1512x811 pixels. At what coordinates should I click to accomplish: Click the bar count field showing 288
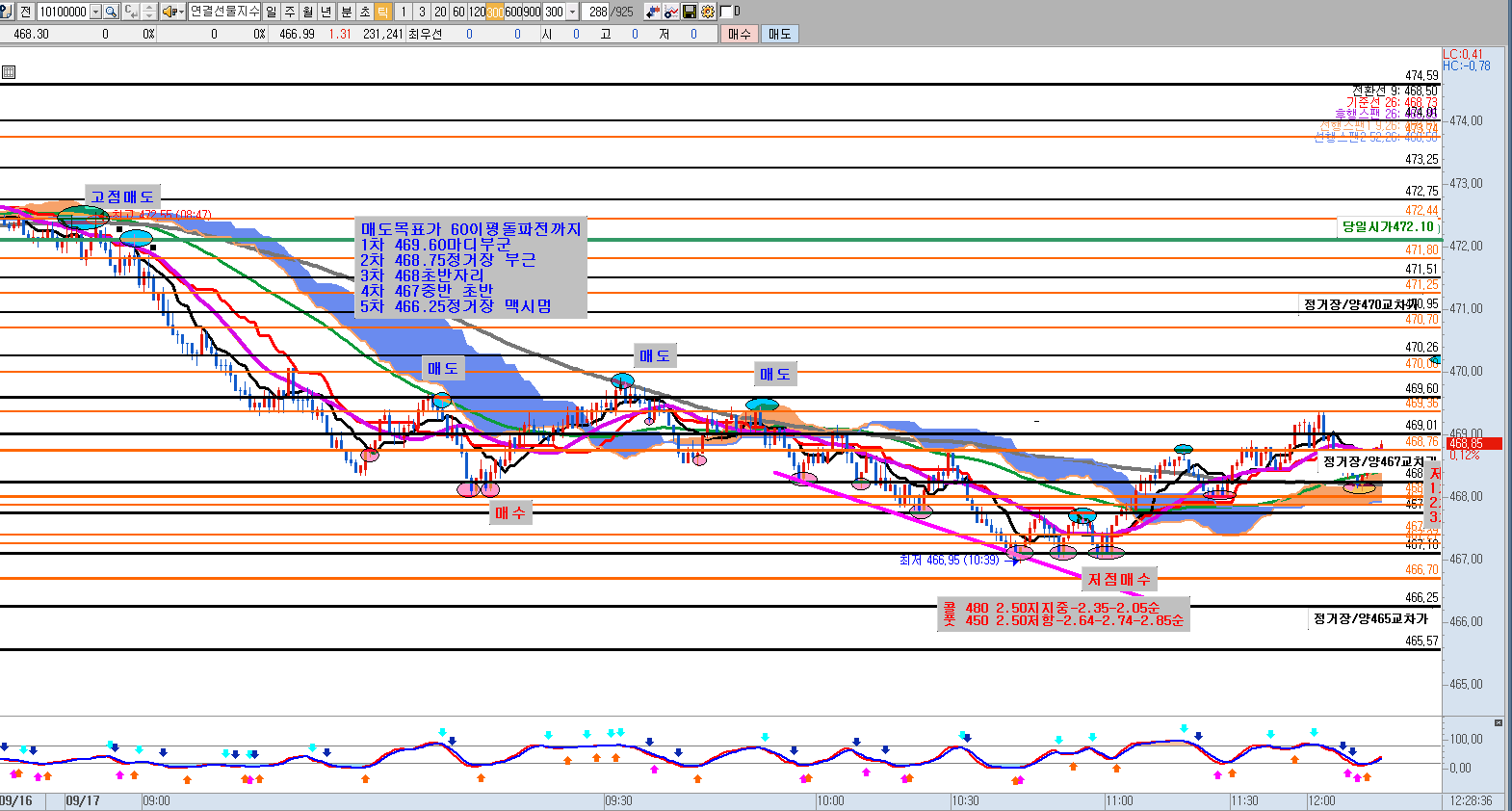coord(597,12)
